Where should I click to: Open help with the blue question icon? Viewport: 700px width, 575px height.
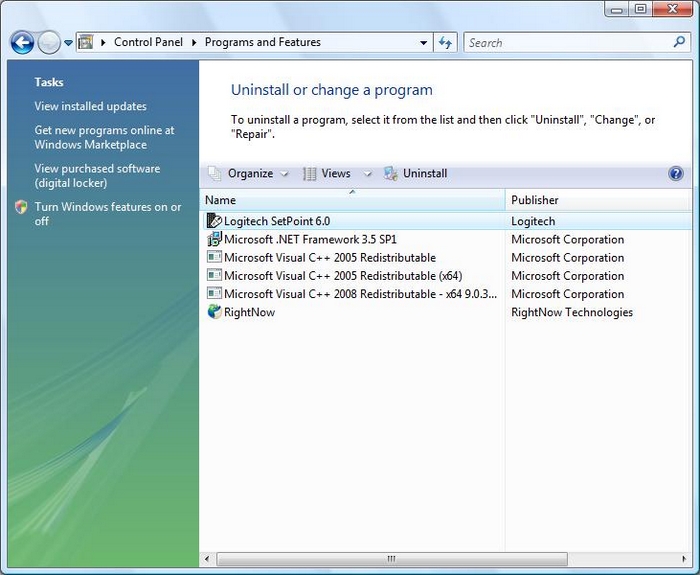[x=676, y=173]
